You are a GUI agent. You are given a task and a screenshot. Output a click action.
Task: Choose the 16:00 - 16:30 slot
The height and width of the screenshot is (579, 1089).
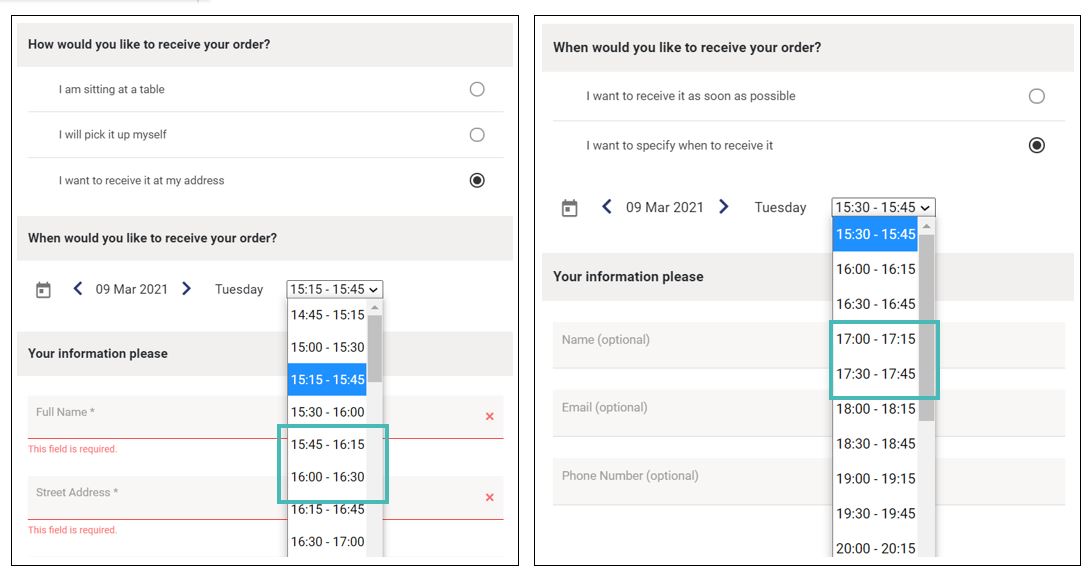[x=327, y=477]
